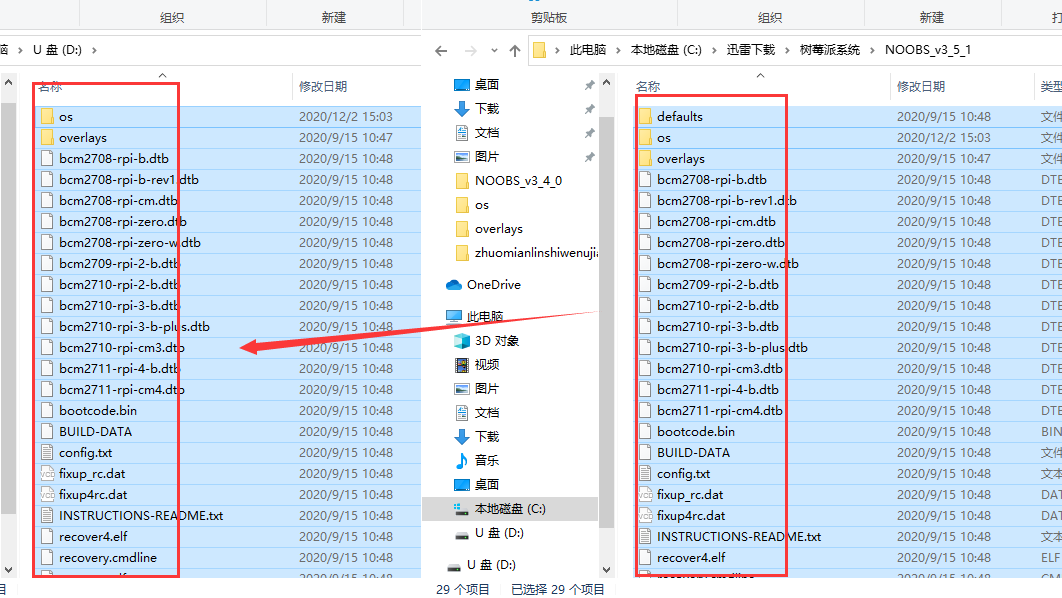Select 本地磁盘 (C:) drive in sidebar
1062x598 pixels.
pos(510,509)
